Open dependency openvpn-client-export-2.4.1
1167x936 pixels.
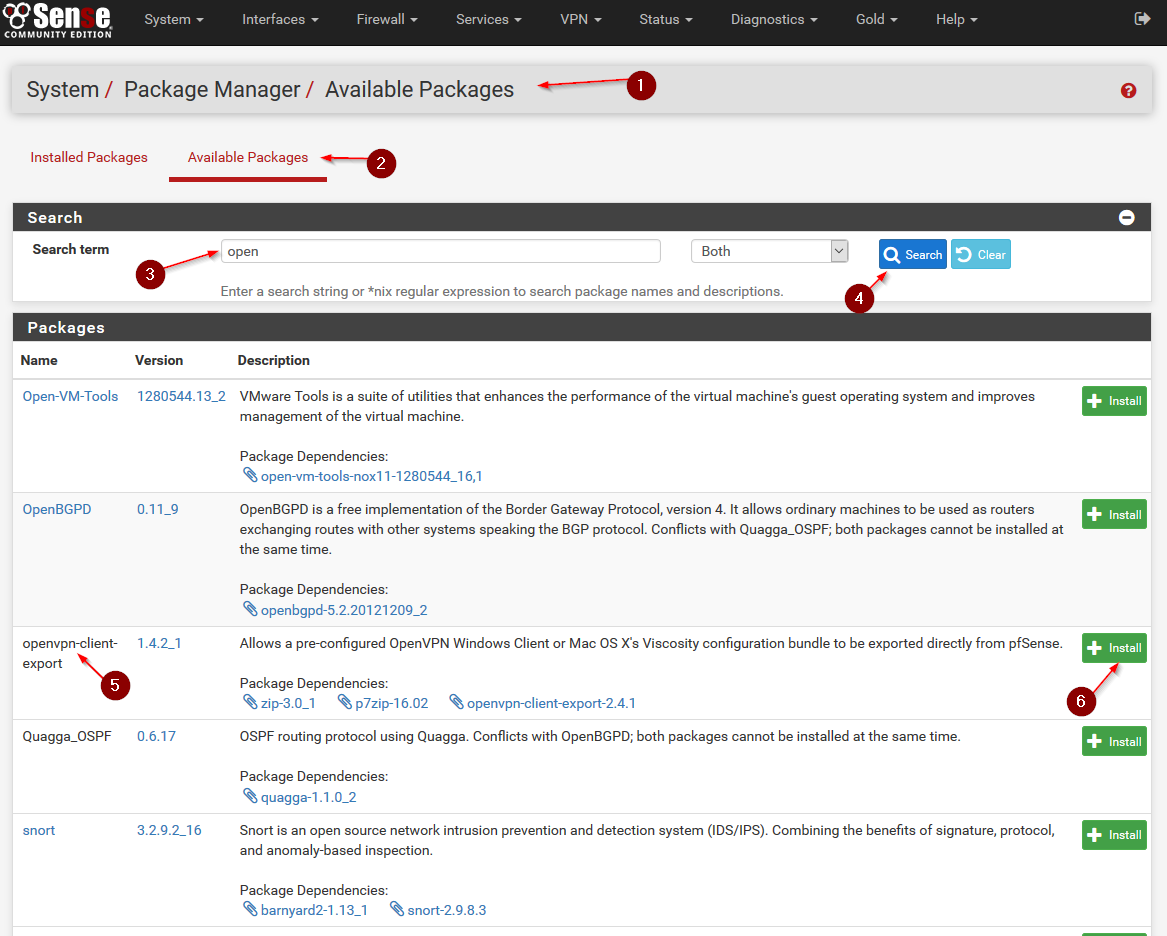(x=551, y=703)
